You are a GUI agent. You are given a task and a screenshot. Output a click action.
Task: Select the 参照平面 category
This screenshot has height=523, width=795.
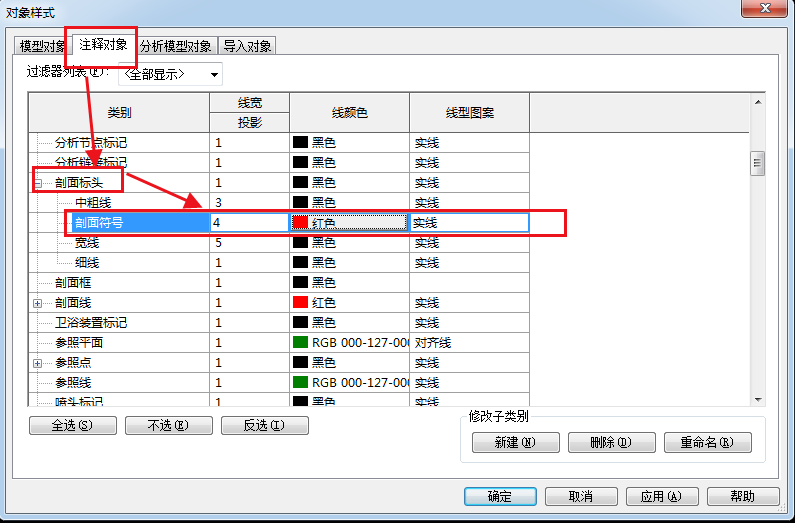point(79,343)
